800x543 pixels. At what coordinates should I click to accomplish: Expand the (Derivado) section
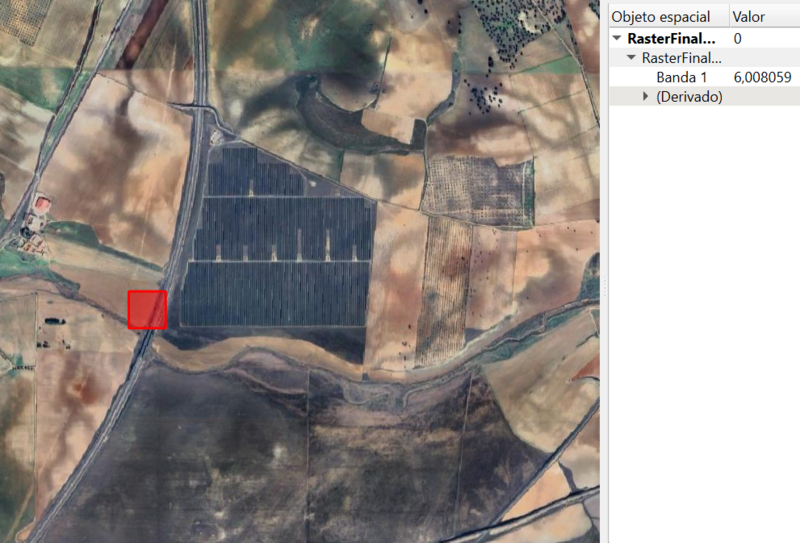[x=645, y=96]
